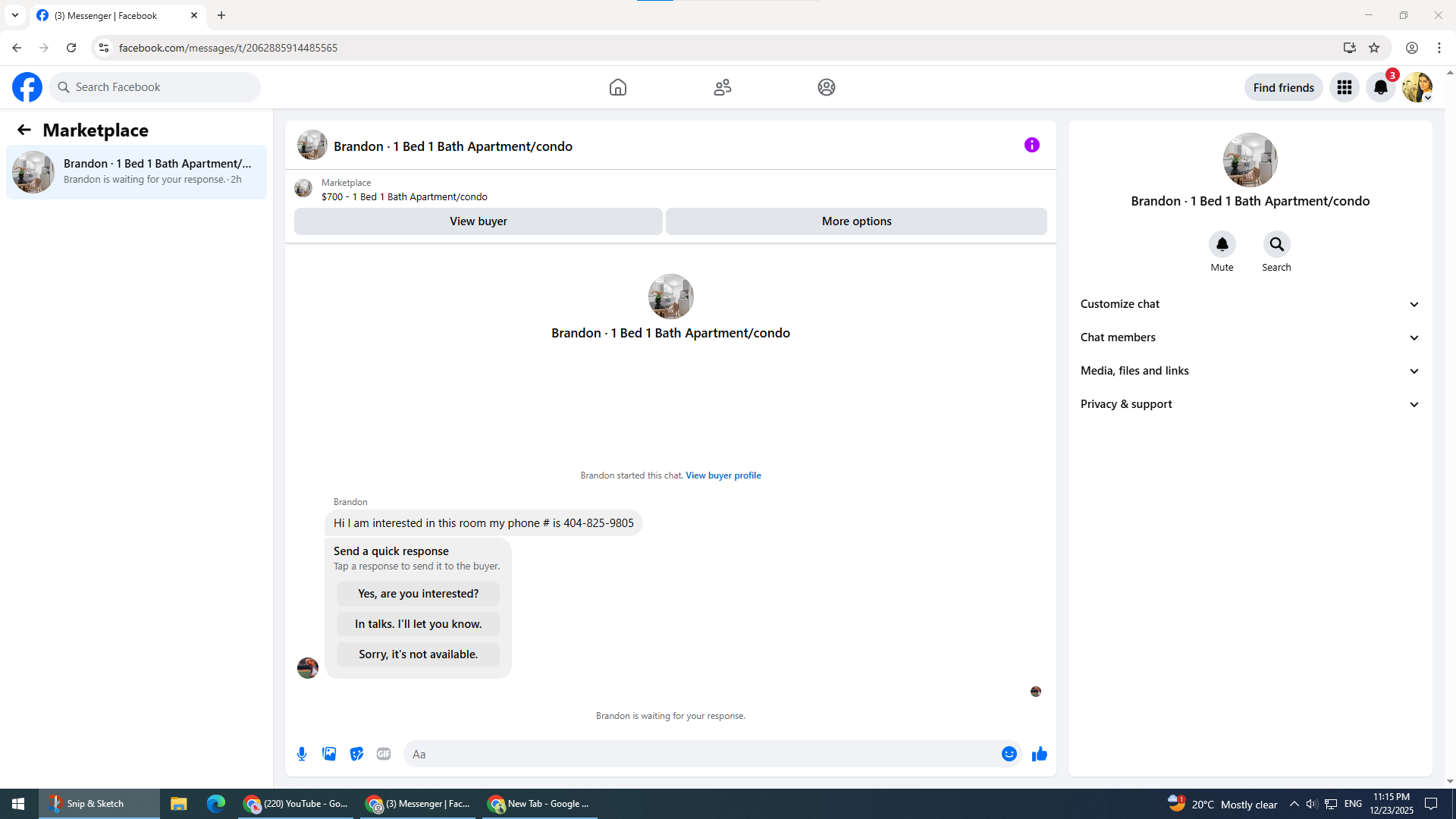
Task: Expand Media, files and links
Action: point(1250,371)
